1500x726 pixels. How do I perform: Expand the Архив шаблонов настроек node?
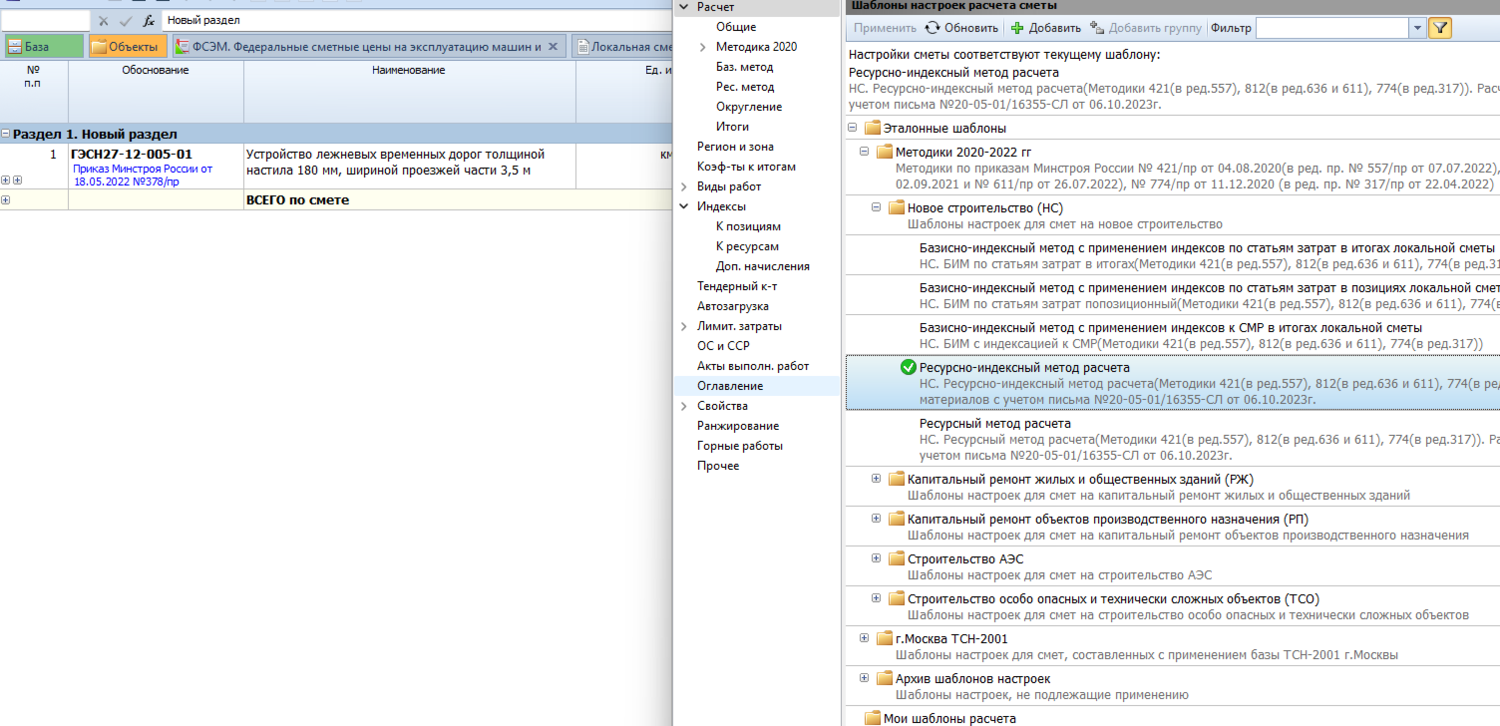864,678
